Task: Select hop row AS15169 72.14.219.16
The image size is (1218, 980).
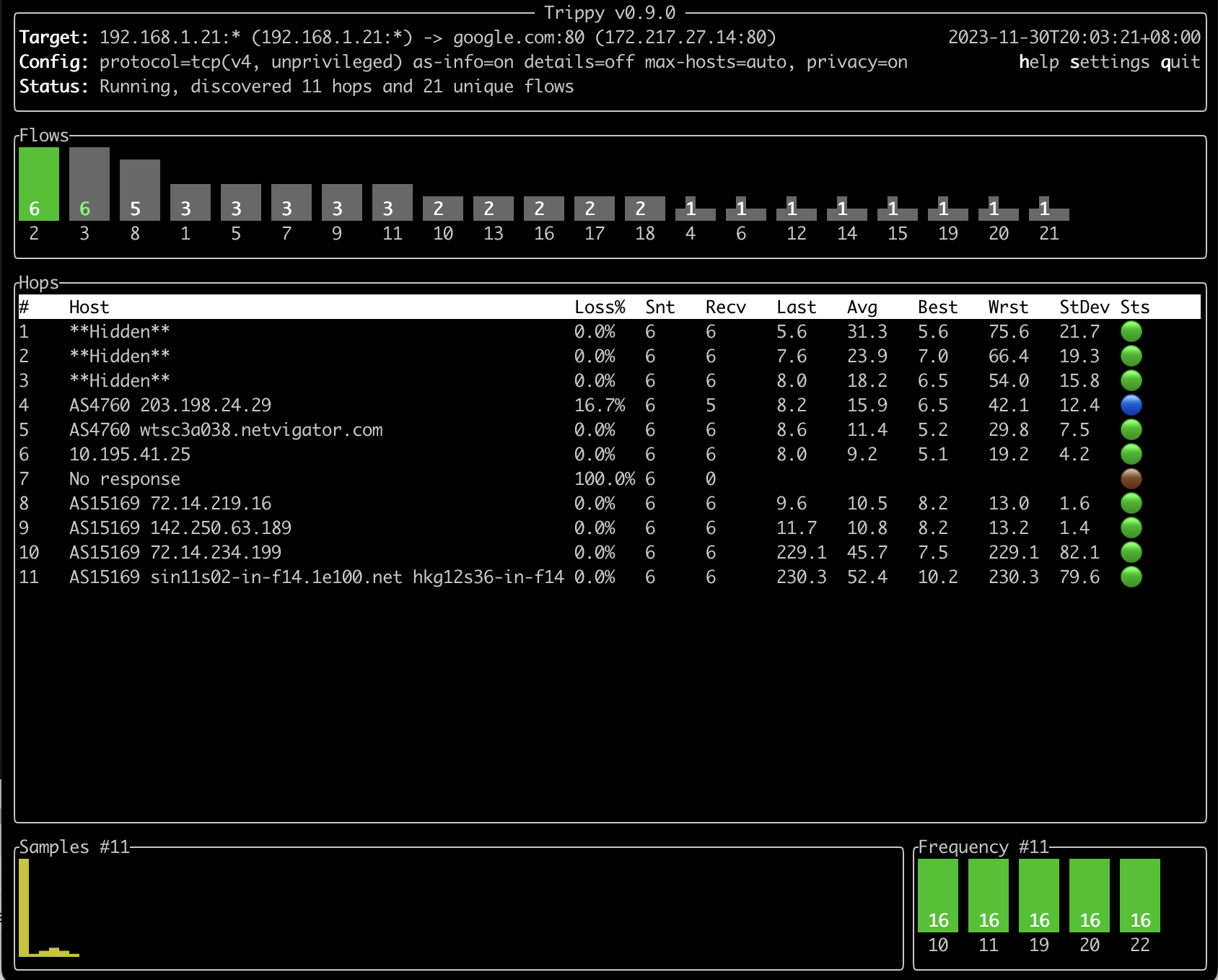Action: point(609,503)
